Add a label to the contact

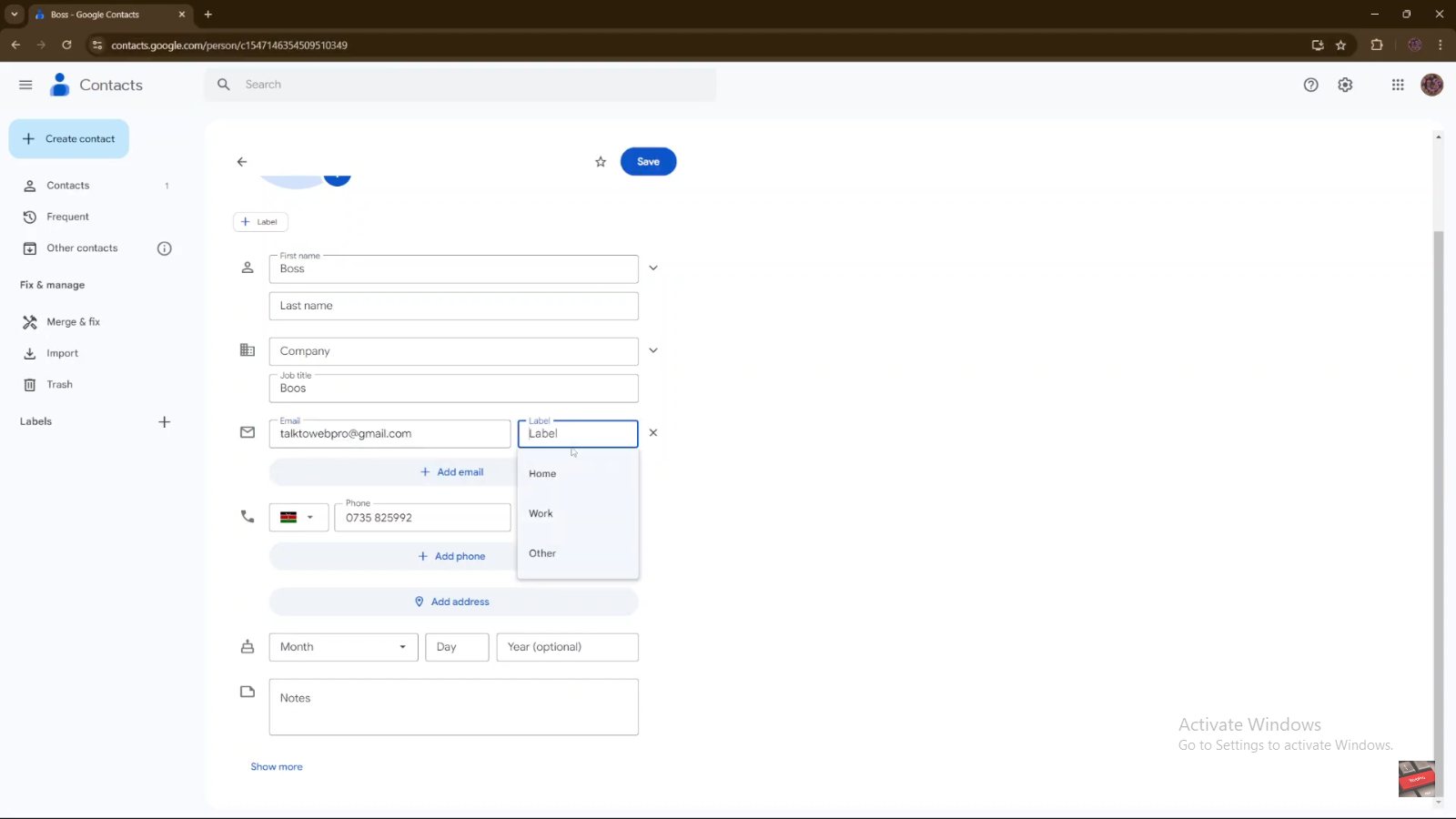(260, 222)
